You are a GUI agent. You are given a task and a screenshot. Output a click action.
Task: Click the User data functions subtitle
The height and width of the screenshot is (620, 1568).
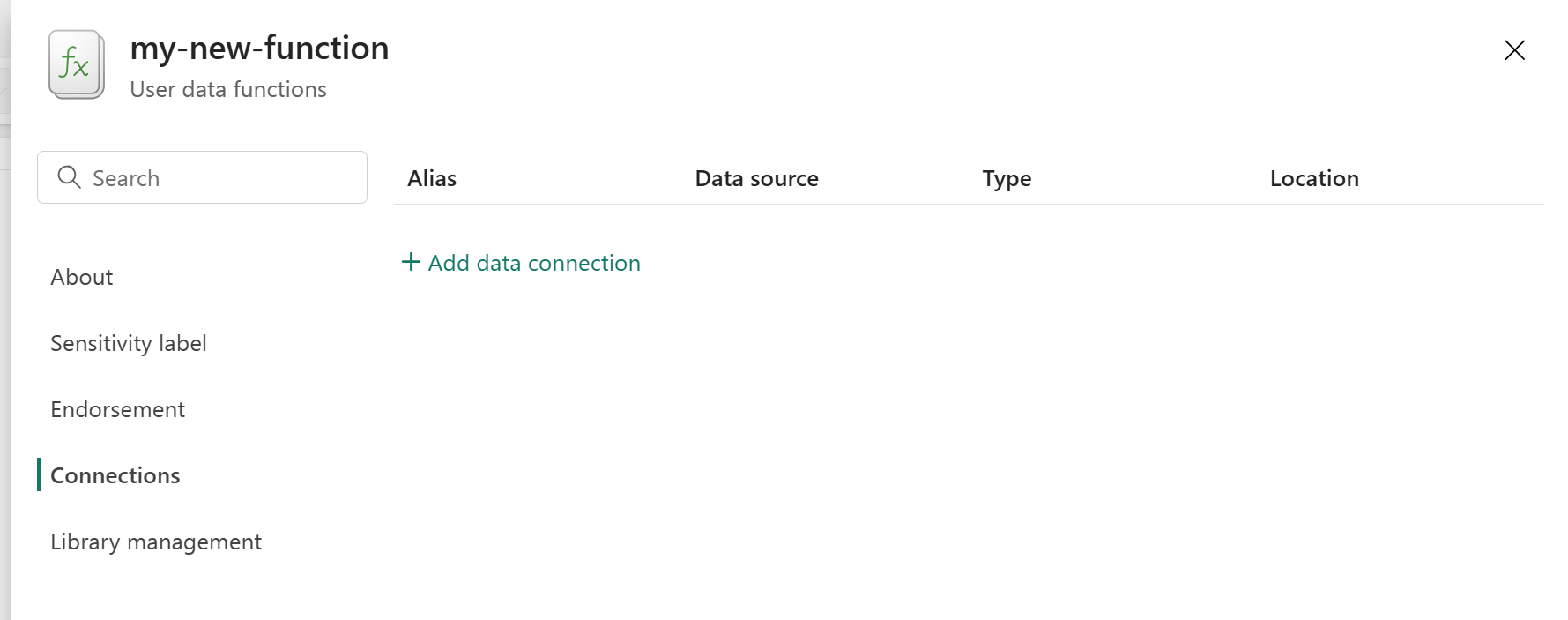228,89
